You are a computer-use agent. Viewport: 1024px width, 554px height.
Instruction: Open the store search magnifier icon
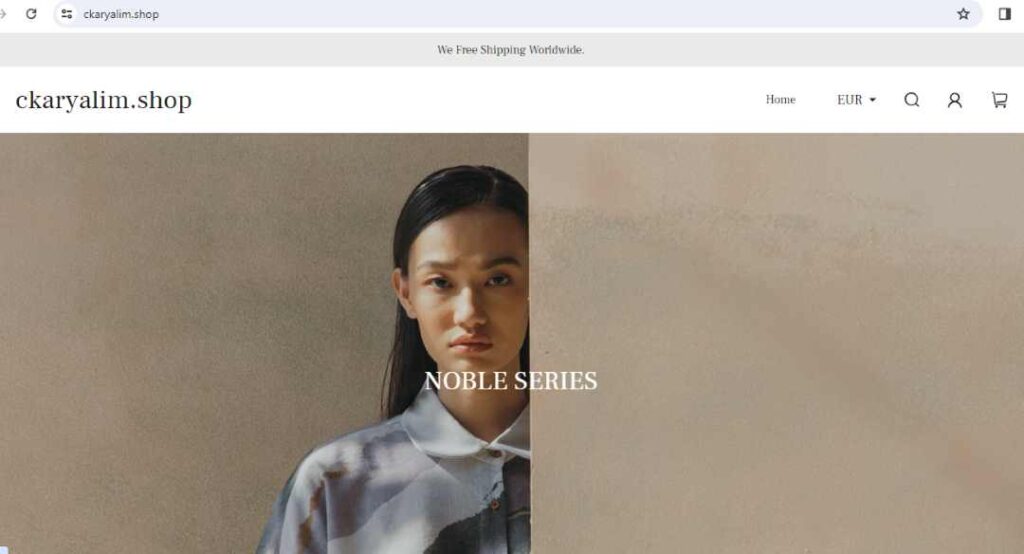coord(912,99)
